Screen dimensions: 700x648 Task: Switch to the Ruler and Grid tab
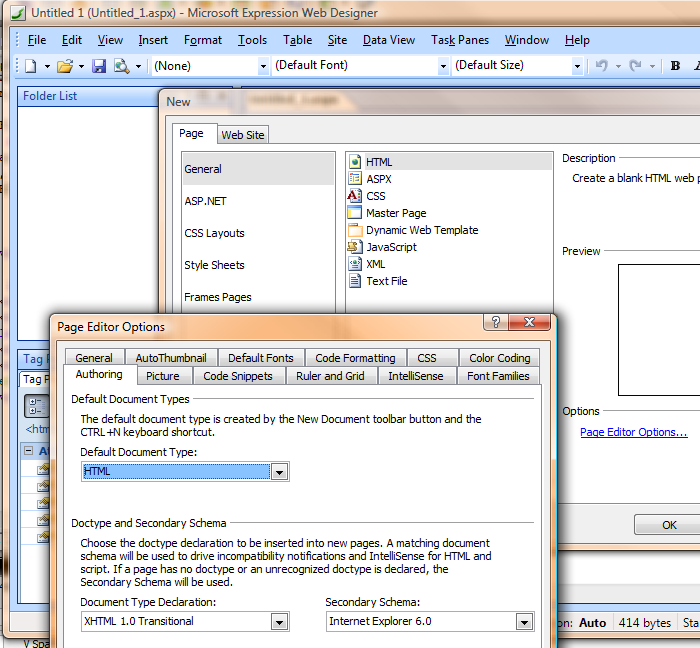(x=330, y=376)
